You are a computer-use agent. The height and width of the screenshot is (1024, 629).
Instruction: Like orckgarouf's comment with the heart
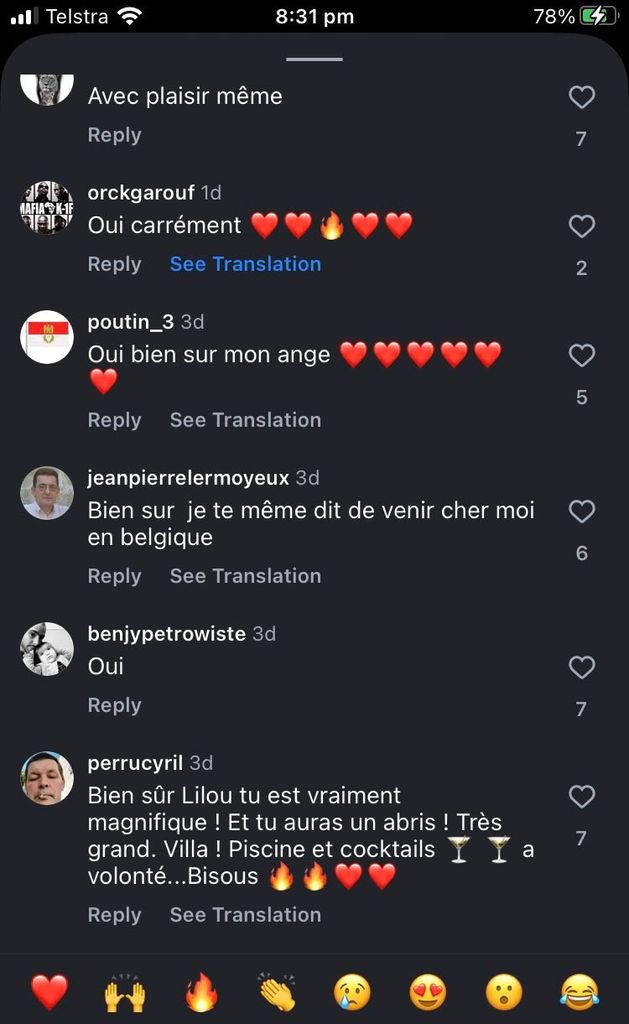(x=582, y=226)
